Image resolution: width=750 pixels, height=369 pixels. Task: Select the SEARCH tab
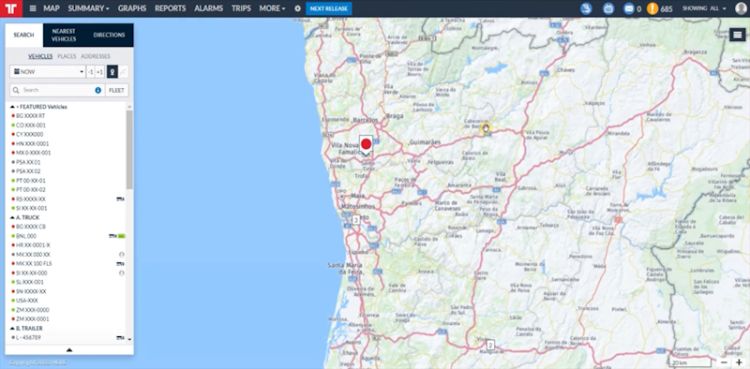pyautogui.click(x=24, y=35)
